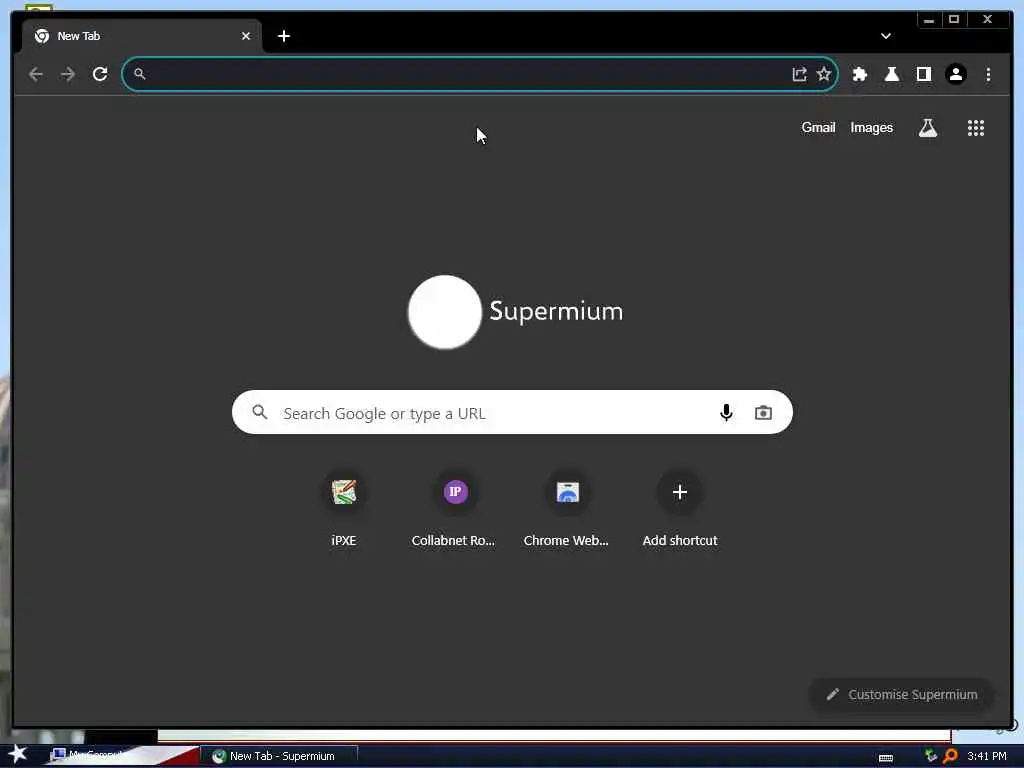Open the Chrome Web... shortcut
The width and height of the screenshot is (1024, 768).
[x=567, y=509]
